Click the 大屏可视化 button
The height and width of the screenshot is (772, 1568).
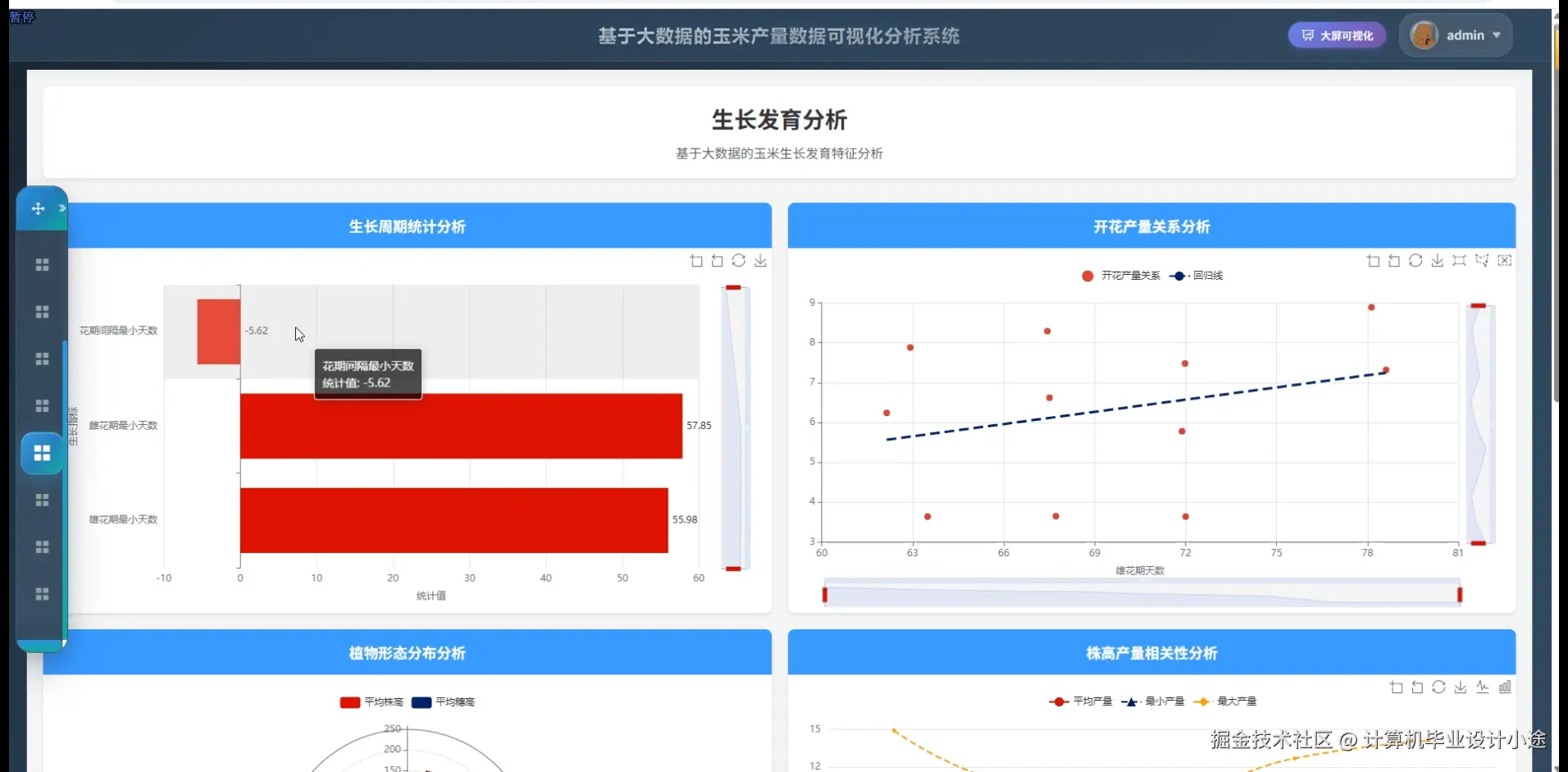pos(1336,34)
